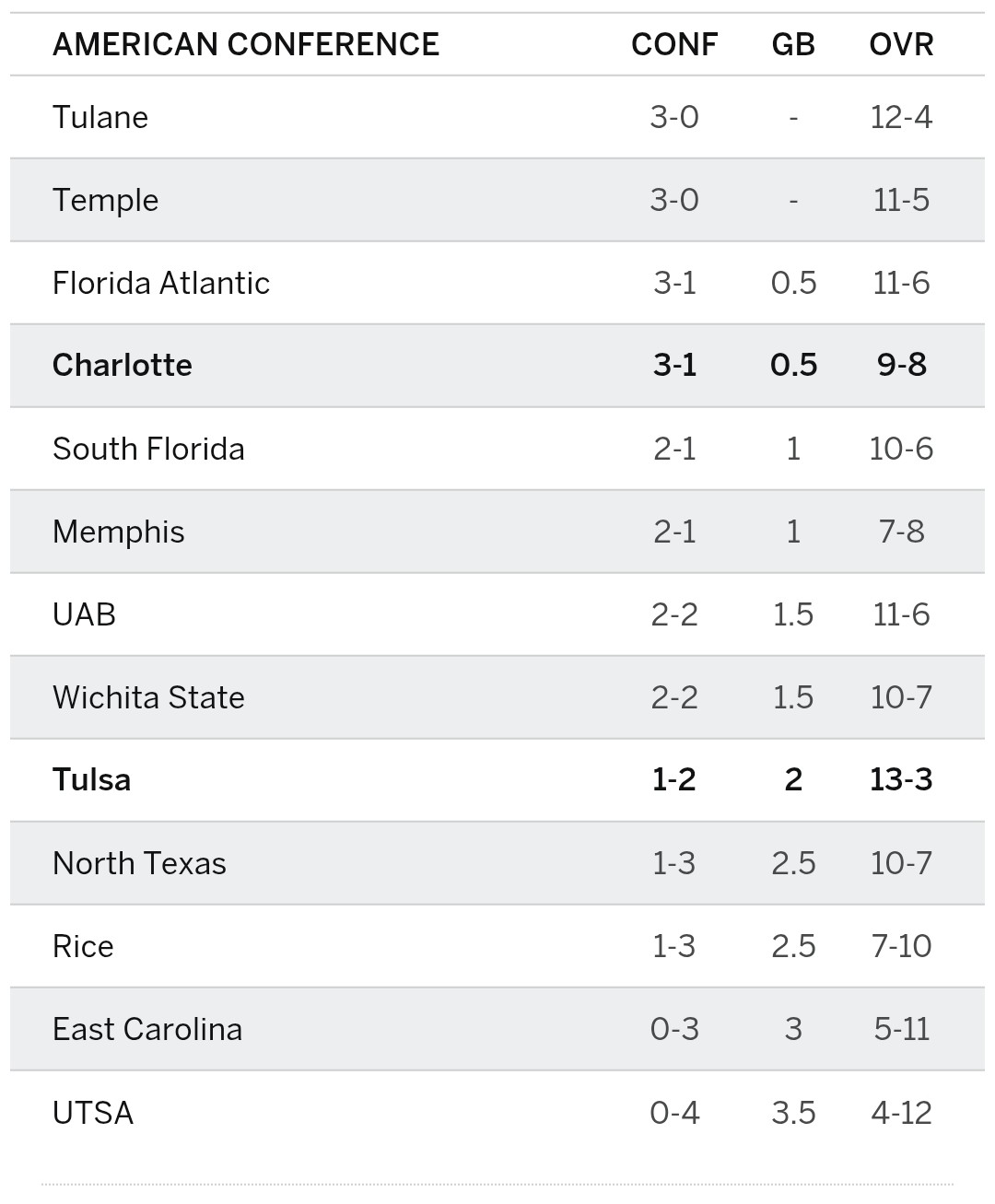Sort by the OVR column header

point(901,44)
